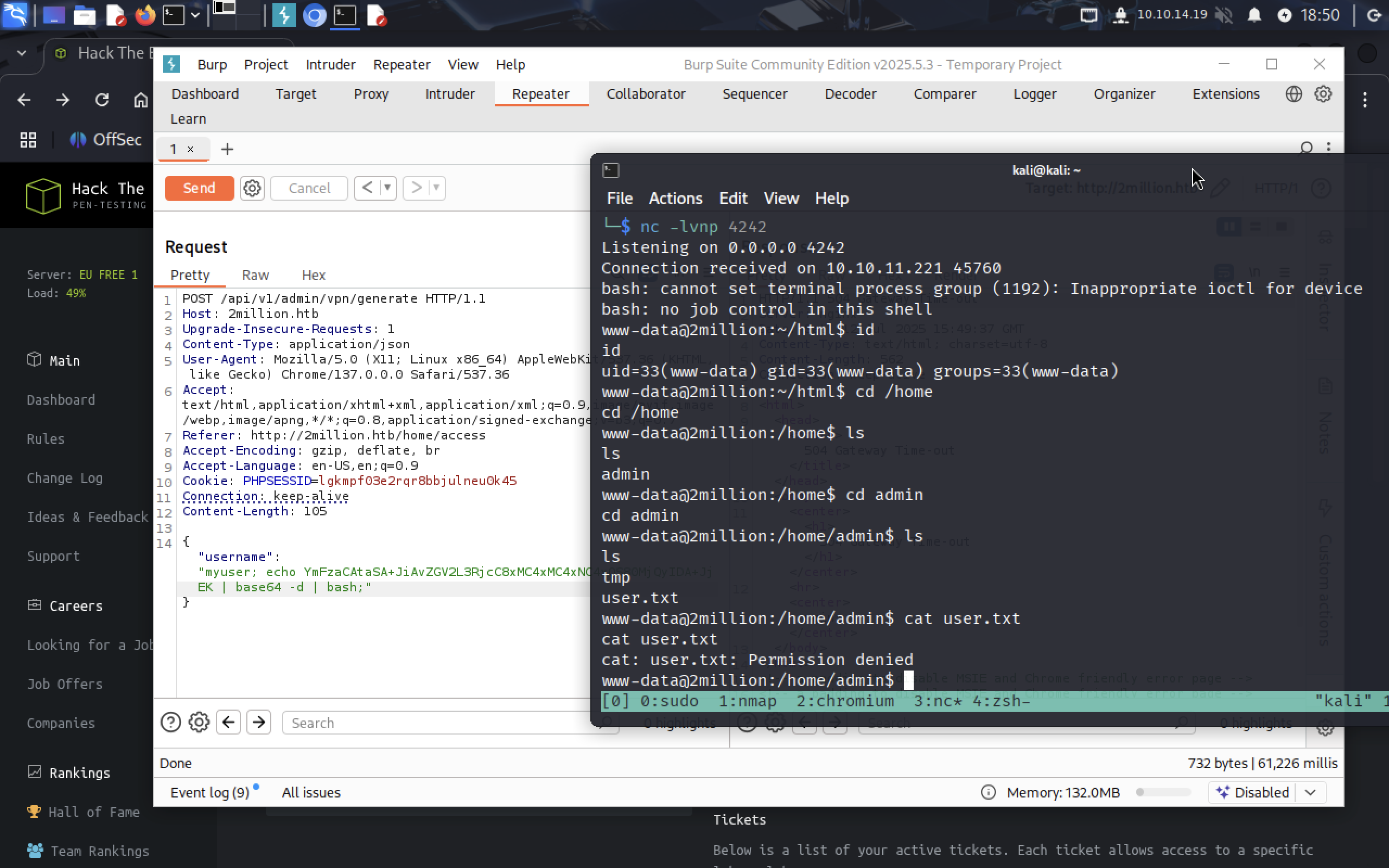Expand the dropdown next to Disabled
This screenshot has height=868, width=1389.
pyautogui.click(x=1310, y=792)
